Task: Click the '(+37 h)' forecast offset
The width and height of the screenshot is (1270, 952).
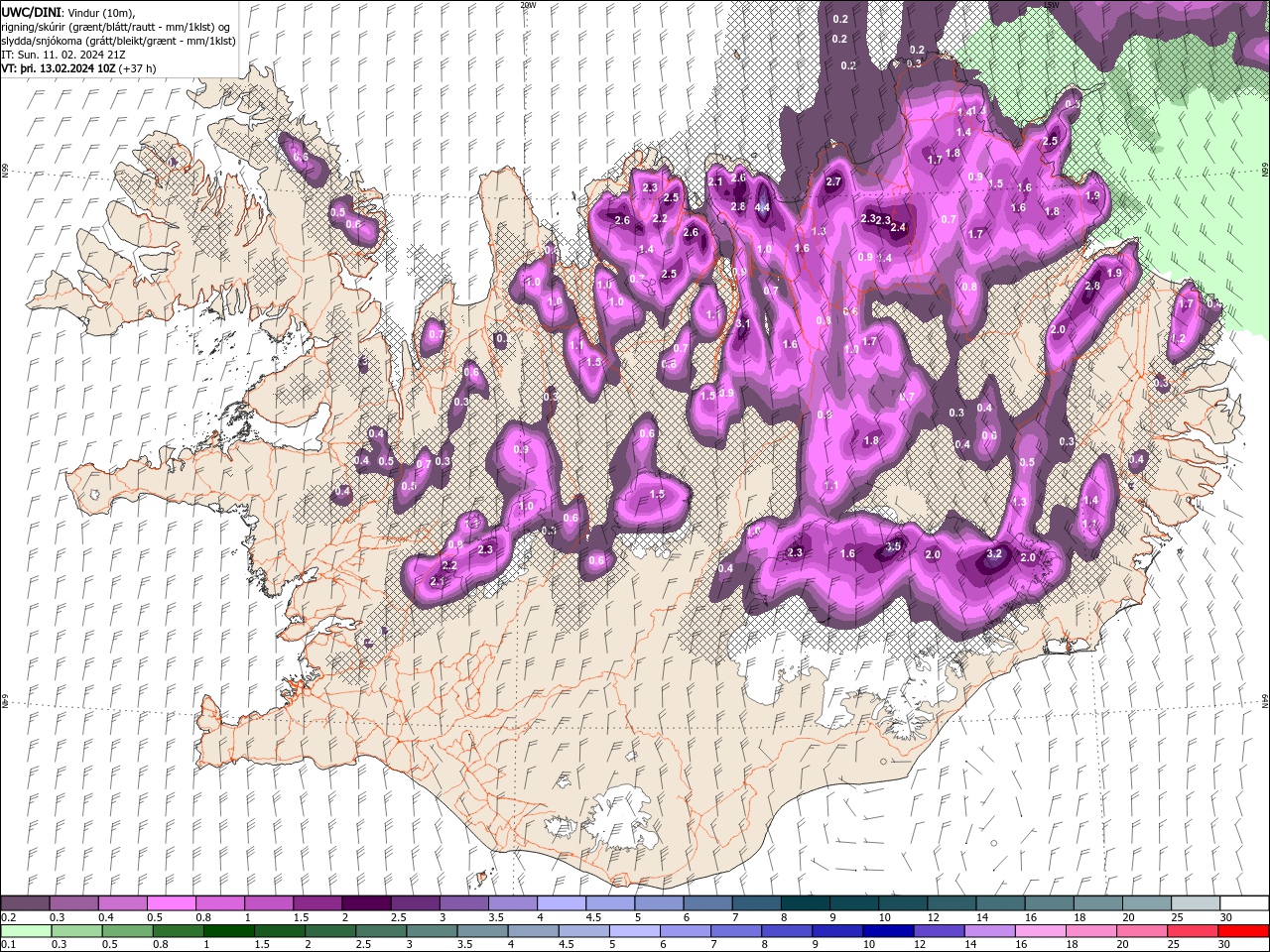Action: 138,68
